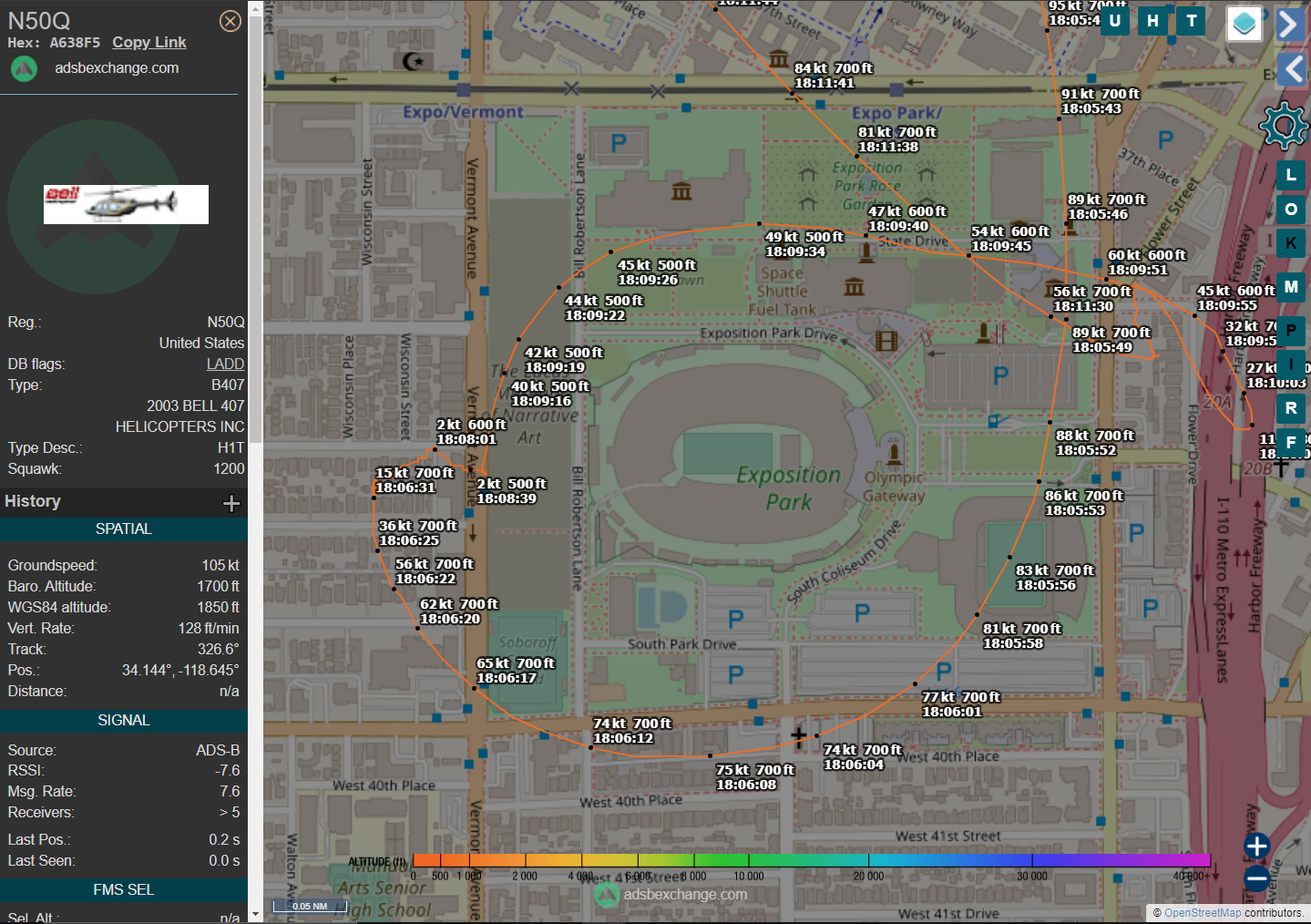1311x924 pixels.
Task: Click the adsbexchange.com logo icon in sidebar
Action: 24,68
